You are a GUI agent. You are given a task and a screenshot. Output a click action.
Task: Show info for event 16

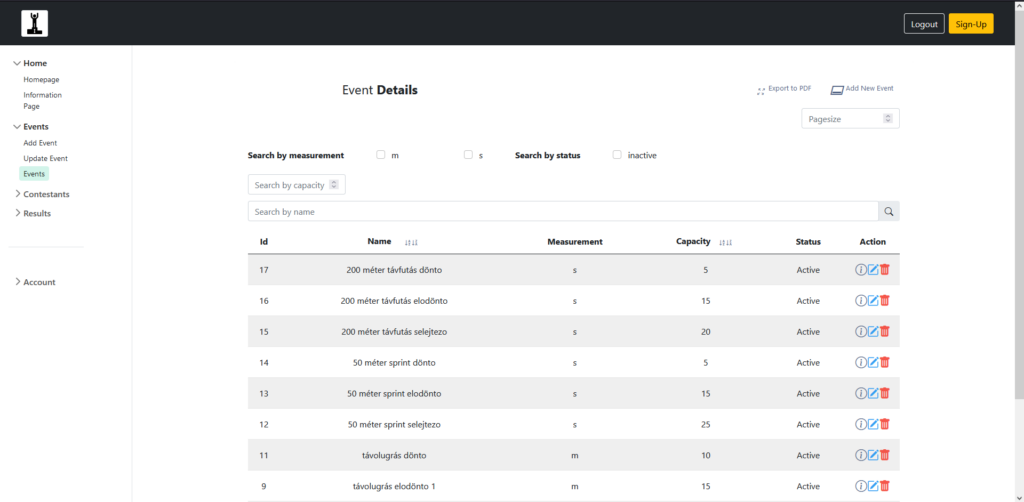tap(861, 300)
